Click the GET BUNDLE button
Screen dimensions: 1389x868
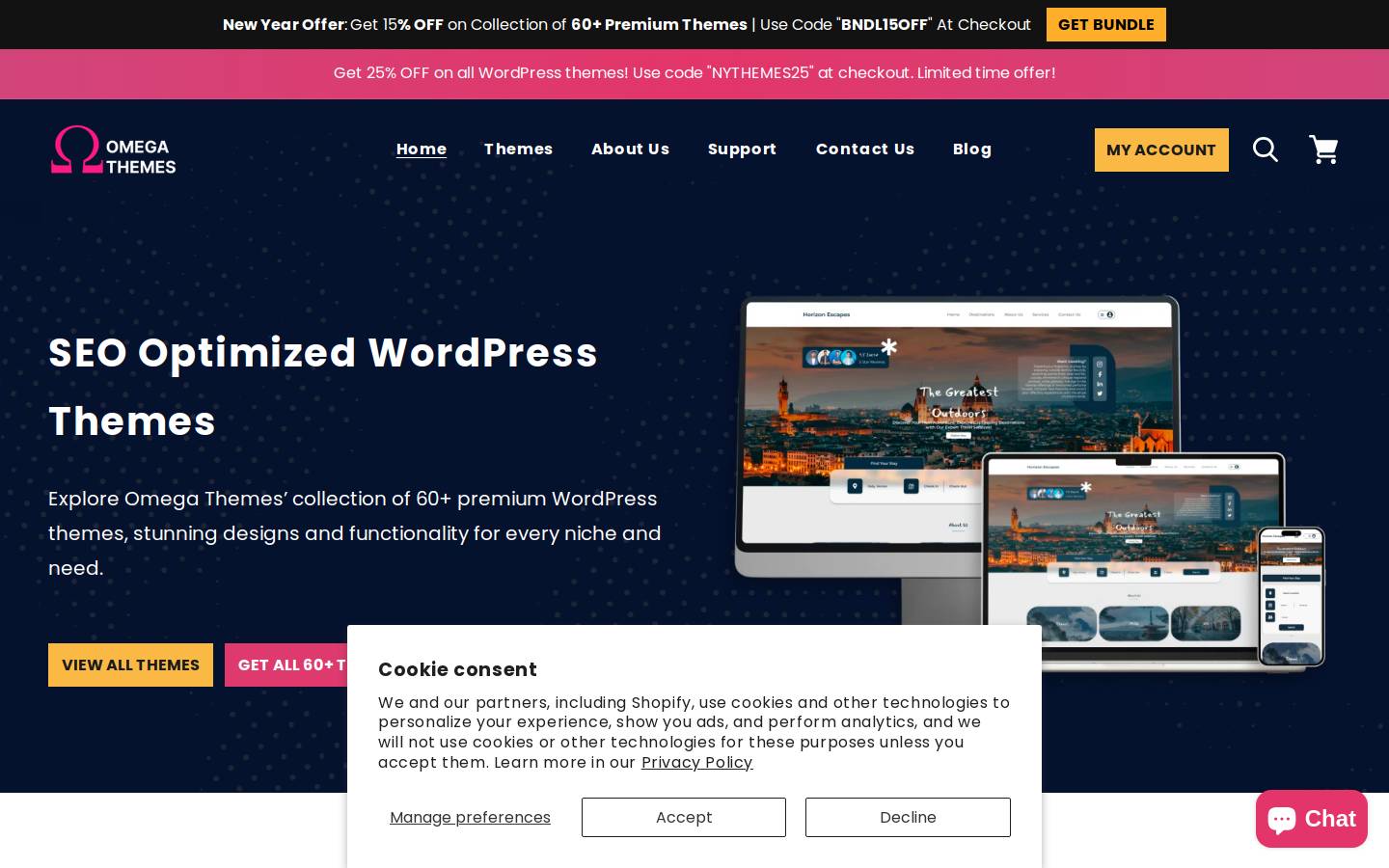tap(1106, 24)
